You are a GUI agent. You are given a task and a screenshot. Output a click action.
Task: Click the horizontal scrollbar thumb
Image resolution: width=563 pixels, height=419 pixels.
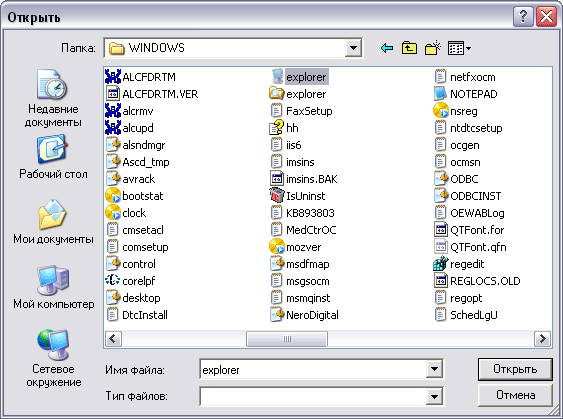[x=287, y=339]
